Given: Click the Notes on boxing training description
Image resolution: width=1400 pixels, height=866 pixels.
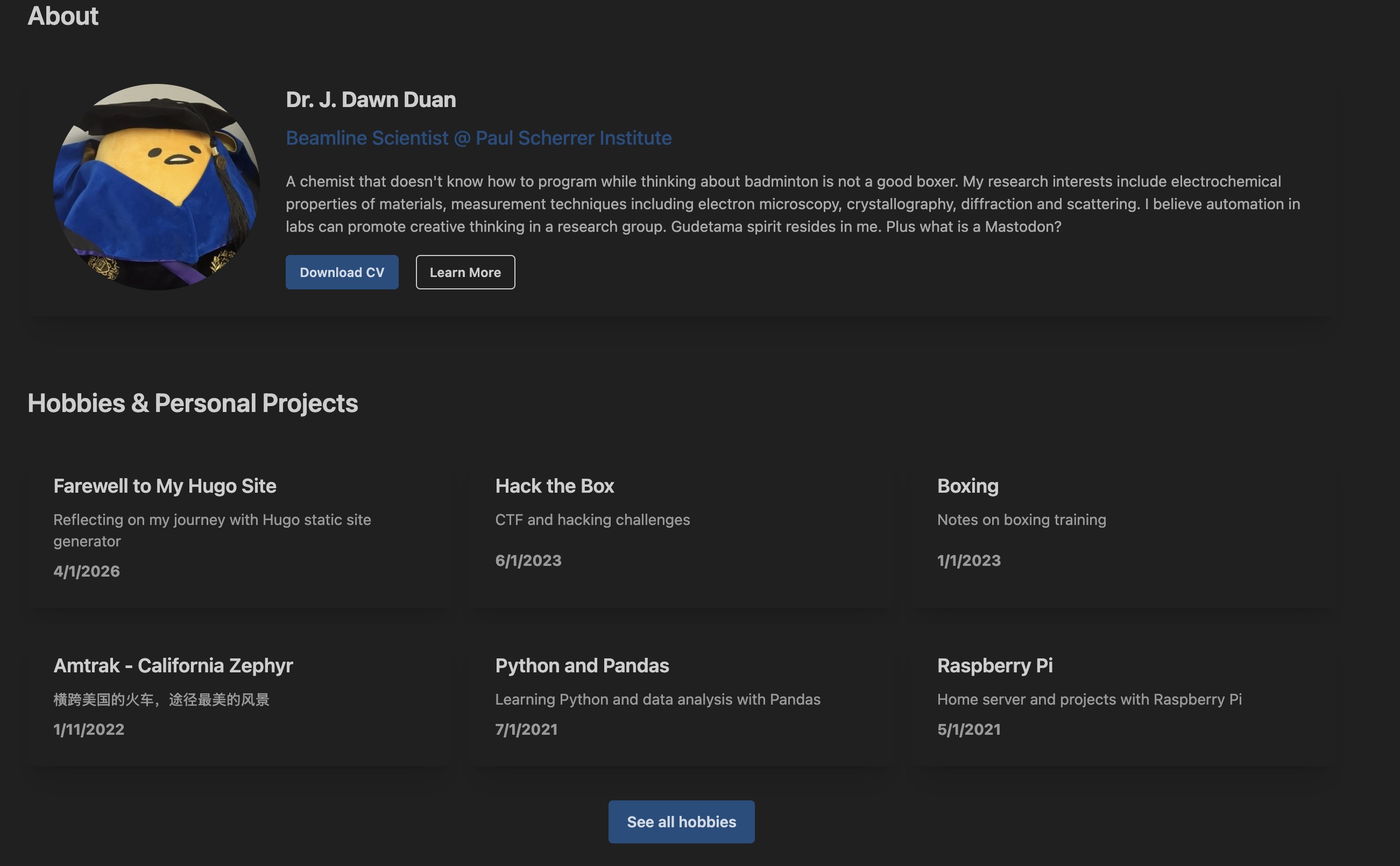Looking at the screenshot, I should pyautogui.click(x=1021, y=520).
